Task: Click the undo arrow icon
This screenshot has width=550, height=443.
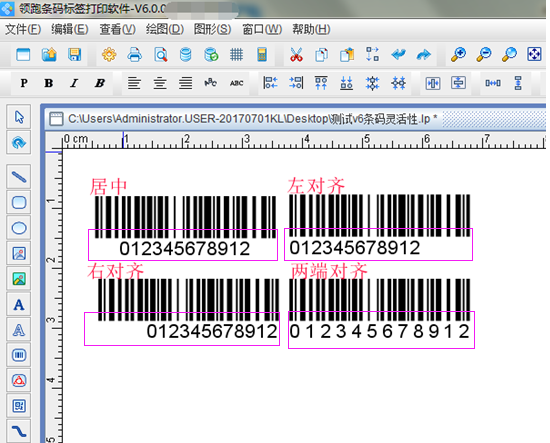Action: tap(398, 55)
